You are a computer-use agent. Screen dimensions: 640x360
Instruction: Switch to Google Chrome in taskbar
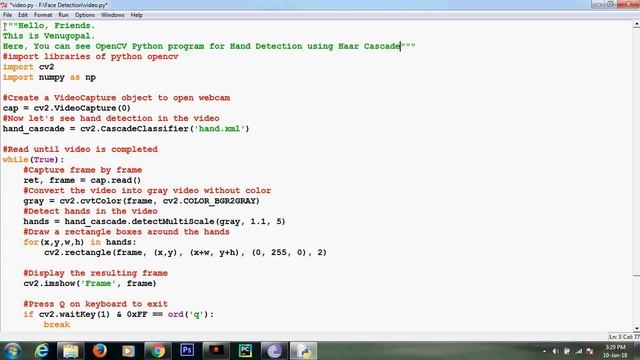coord(158,351)
